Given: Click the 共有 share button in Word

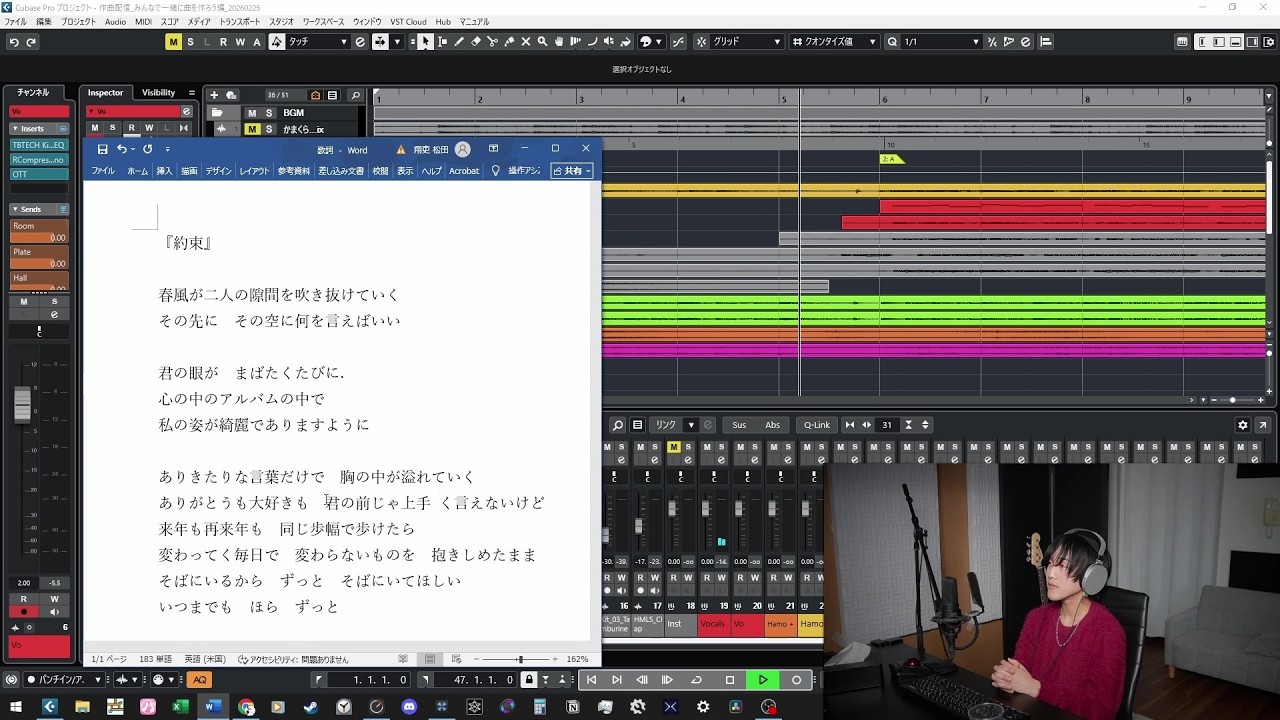Looking at the screenshot, I should pyautogui.click(x=571, y=171).
